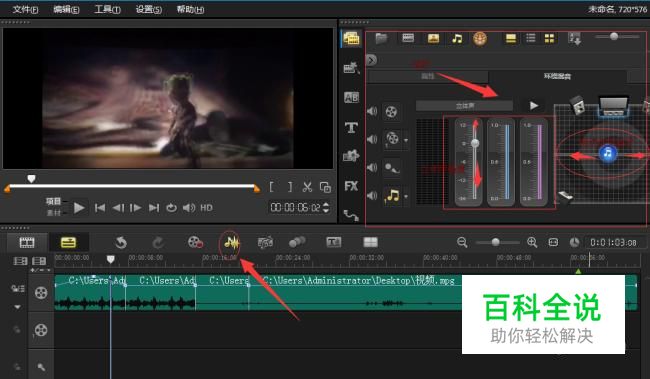Mute the overlay track speaker in mixer
Screen dimensions: 650x379
coord(372,139)
